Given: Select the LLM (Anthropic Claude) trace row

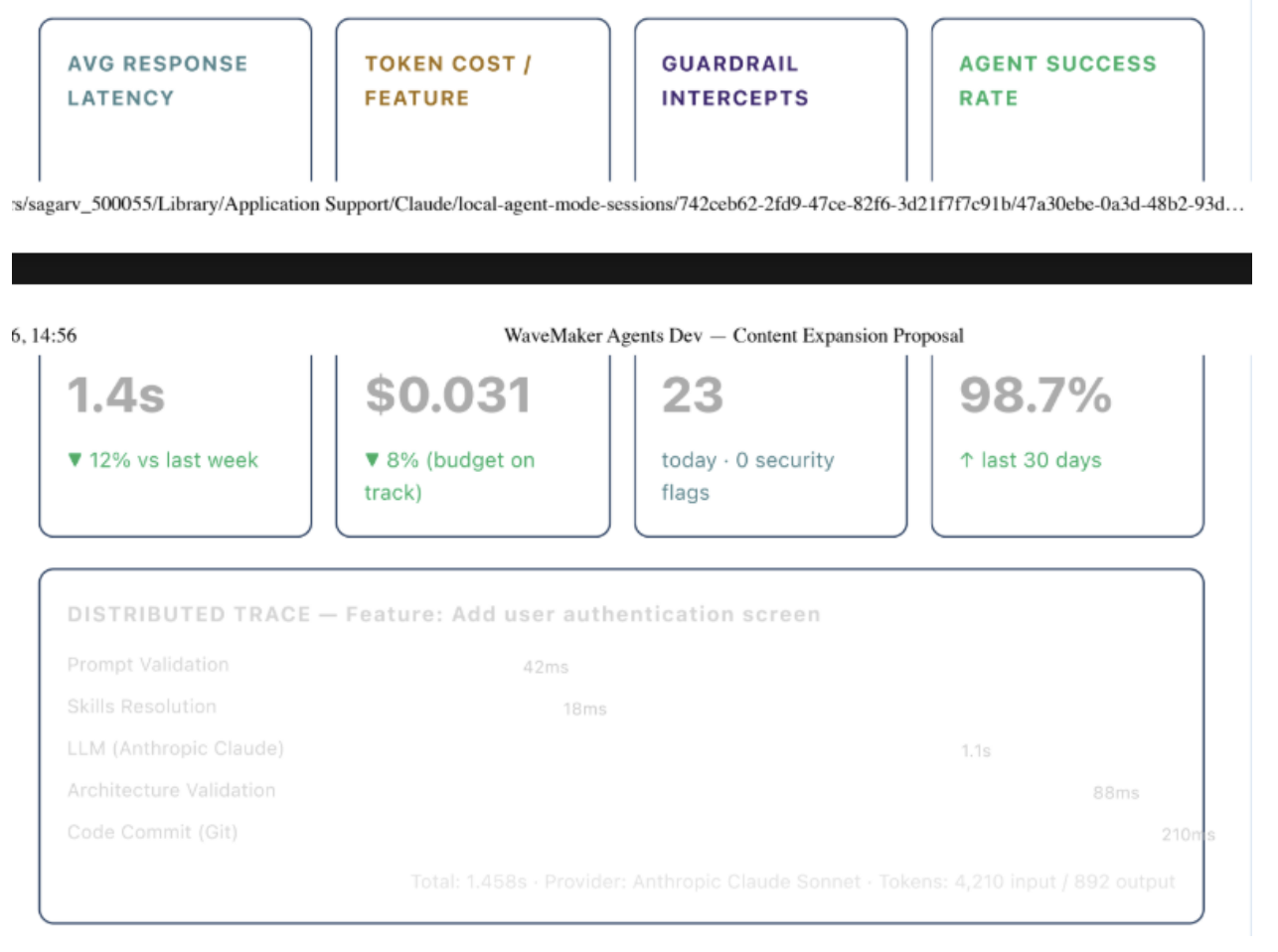Looking at the screenshot, I should point(621,749).
